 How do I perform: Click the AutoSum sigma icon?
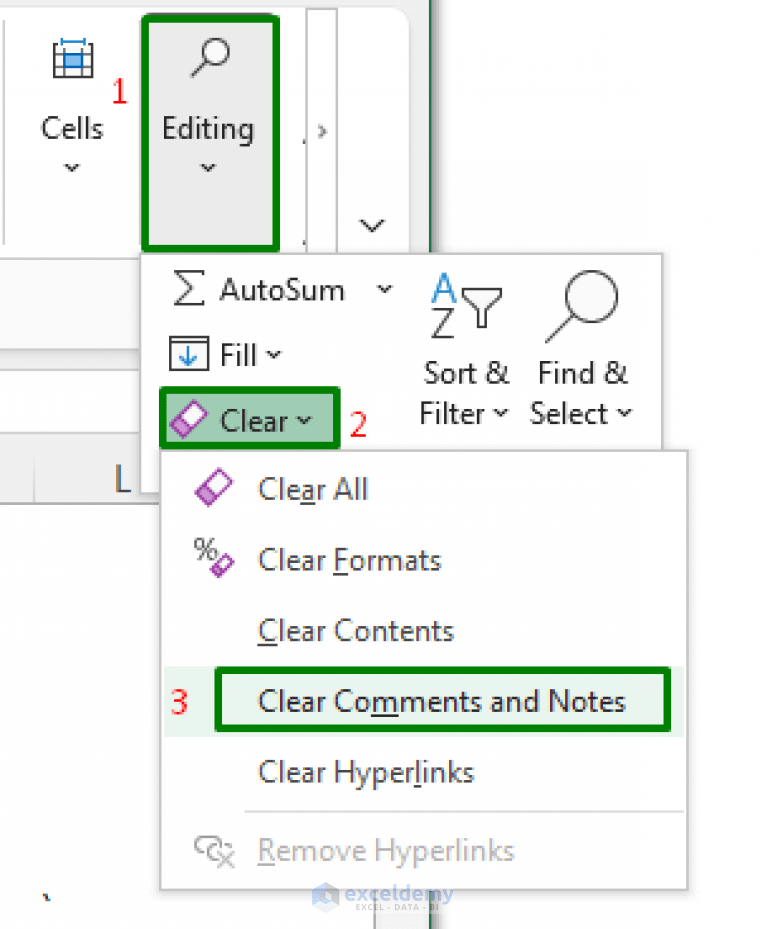(186, 289)
